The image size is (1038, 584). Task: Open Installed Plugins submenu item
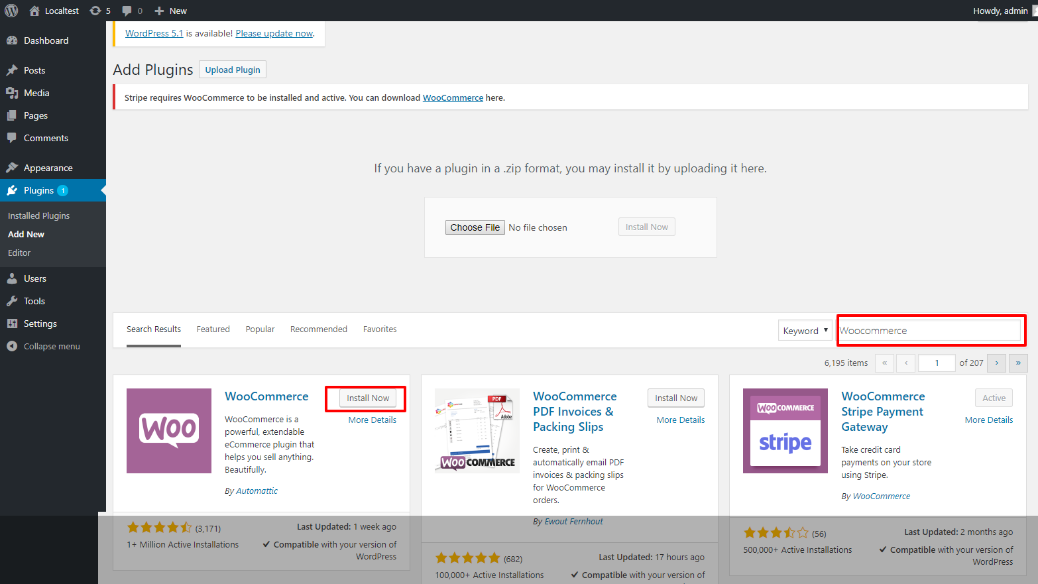point(38,216)
